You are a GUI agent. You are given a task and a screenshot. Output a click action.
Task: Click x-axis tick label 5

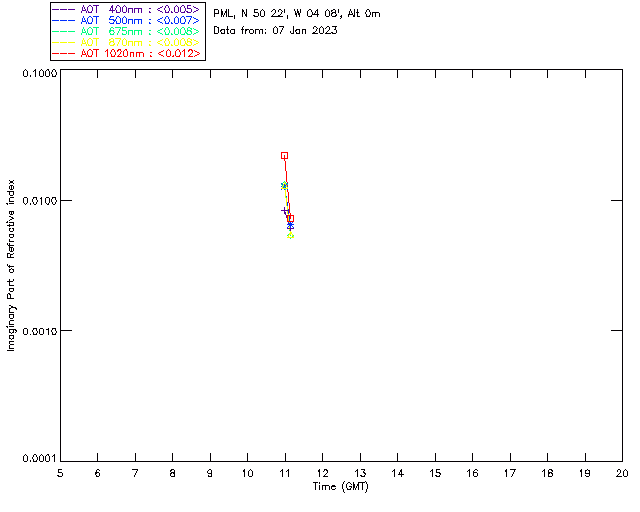coord(60,473)
